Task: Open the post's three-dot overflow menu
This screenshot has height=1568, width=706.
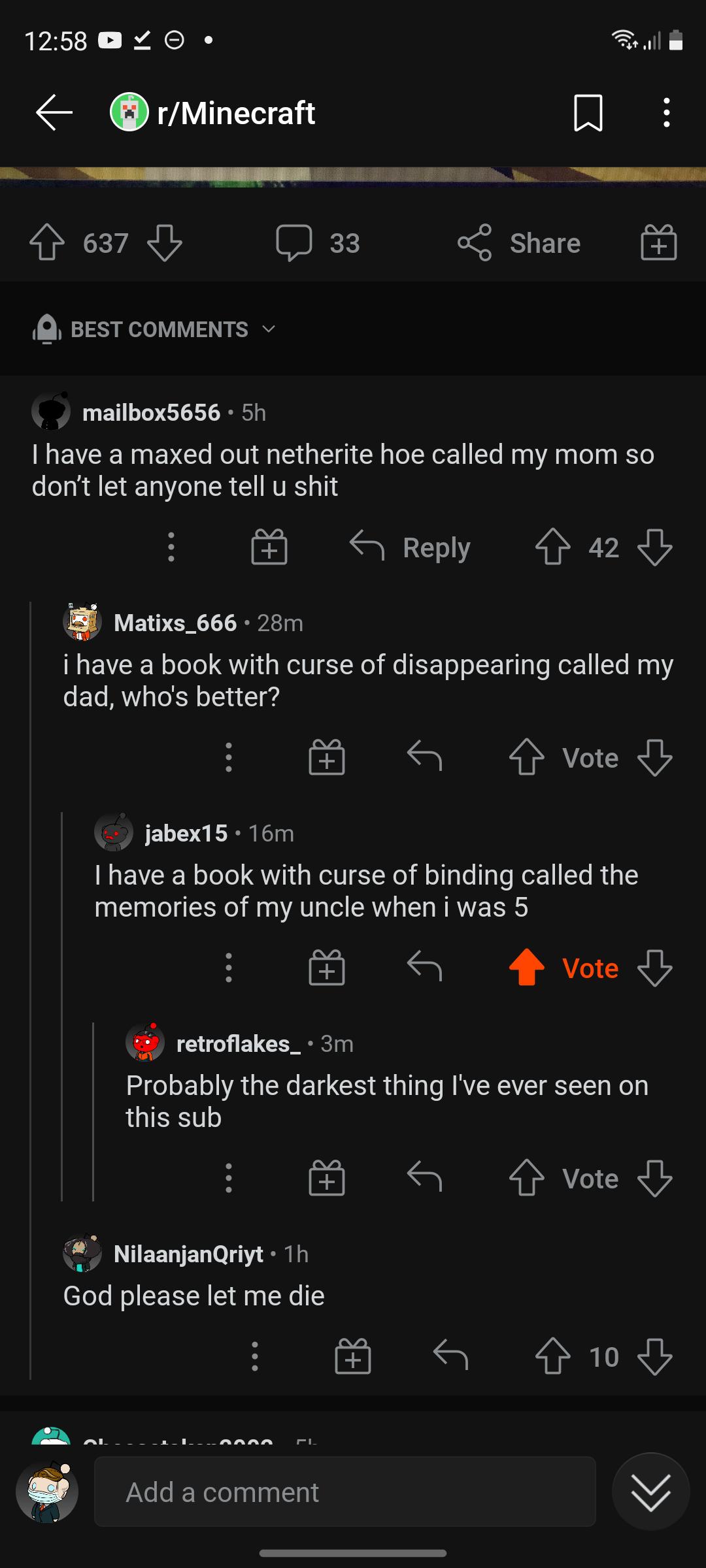Action: [x=666, y=112]
